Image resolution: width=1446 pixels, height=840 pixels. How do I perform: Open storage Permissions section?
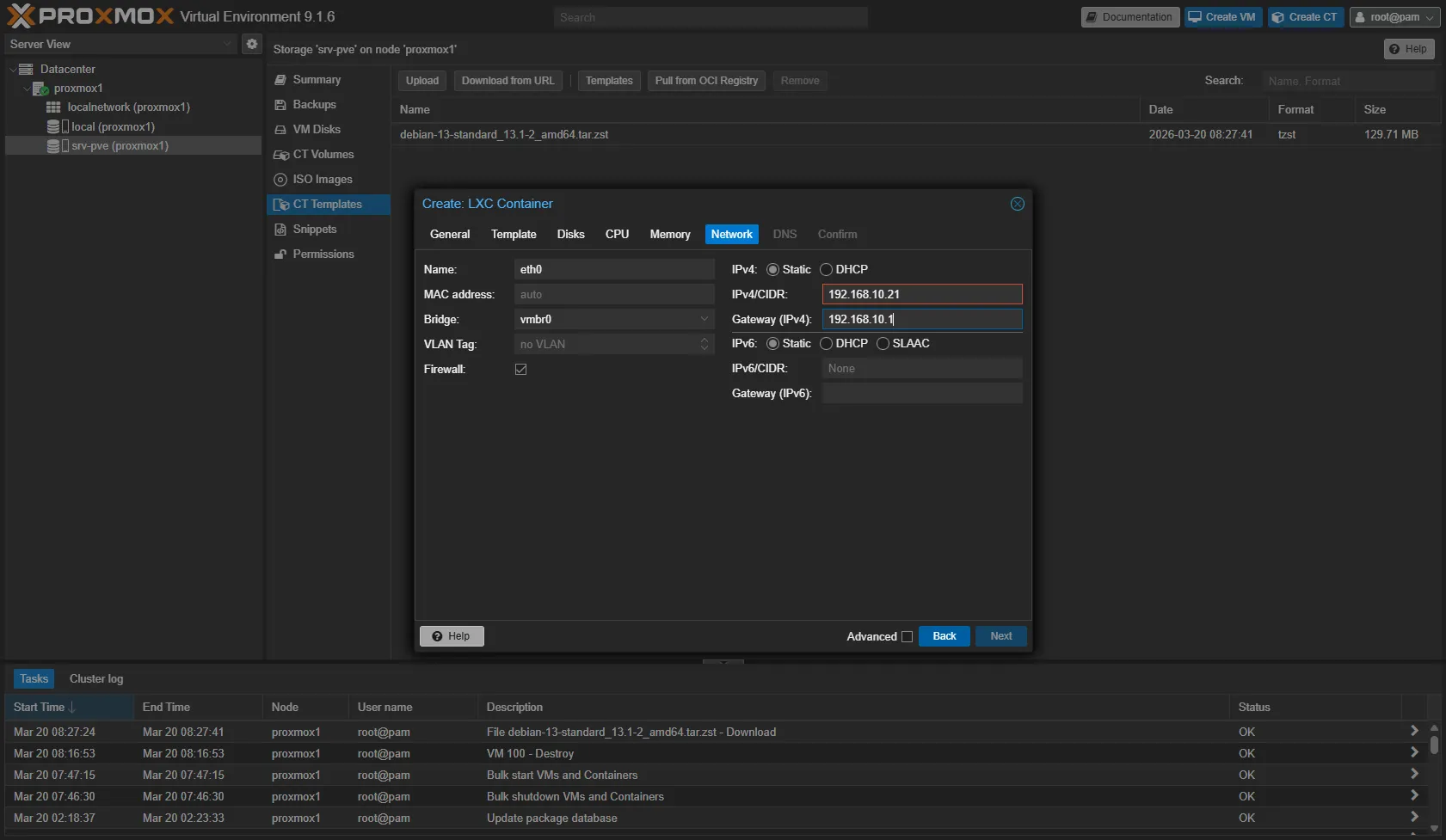click(323, 254)
